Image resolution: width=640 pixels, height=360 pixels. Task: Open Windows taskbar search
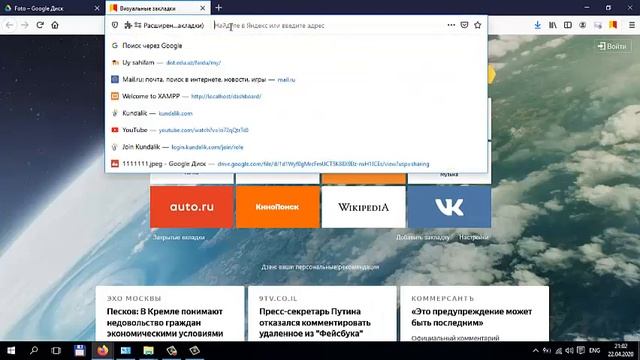[34, 351]
